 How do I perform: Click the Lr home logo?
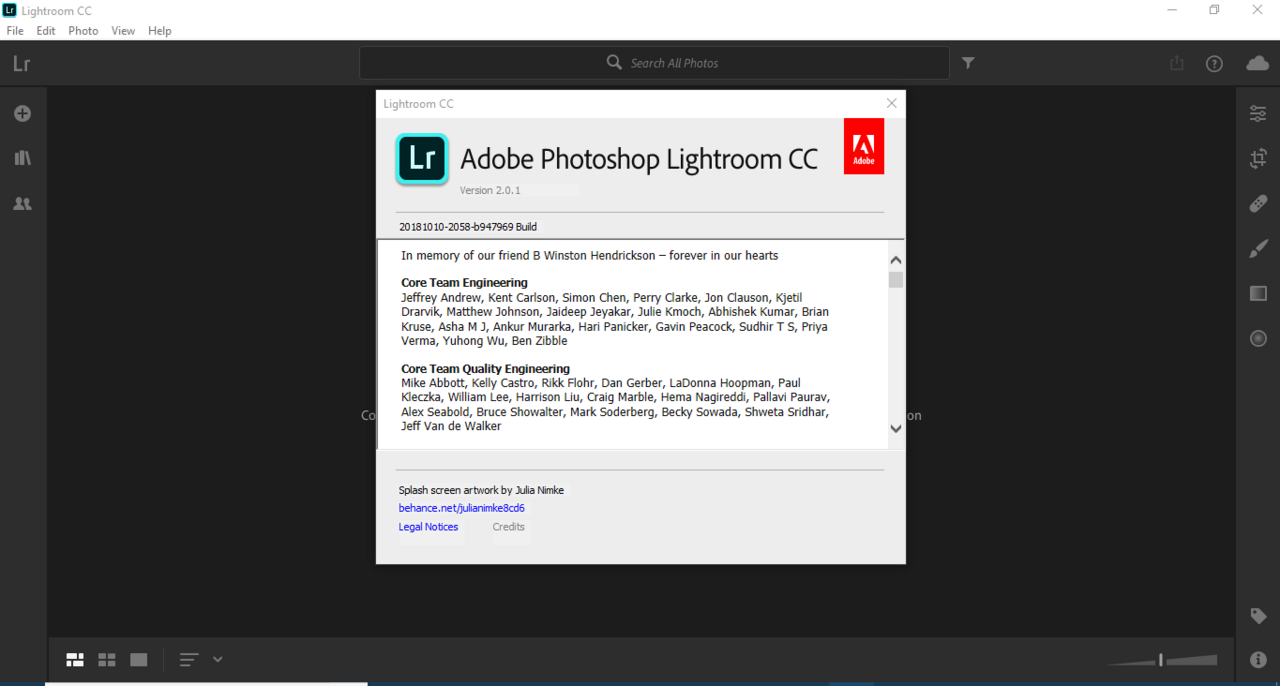[22, 64]
